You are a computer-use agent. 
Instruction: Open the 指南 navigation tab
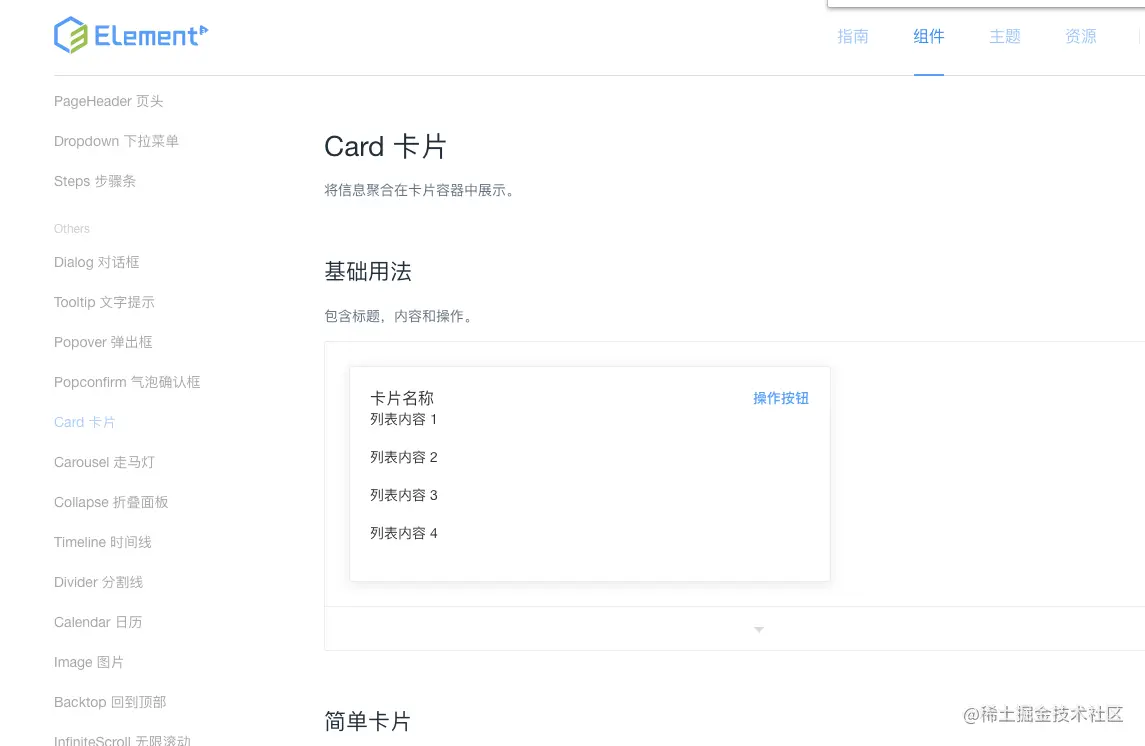853,36
